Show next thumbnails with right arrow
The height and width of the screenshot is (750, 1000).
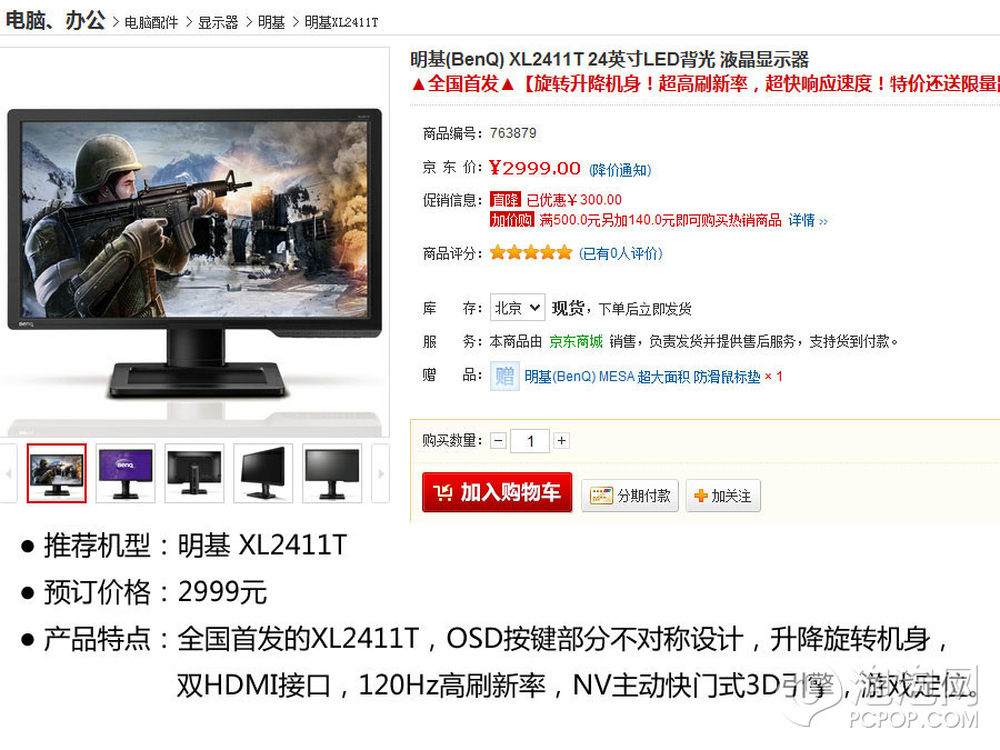381,473
